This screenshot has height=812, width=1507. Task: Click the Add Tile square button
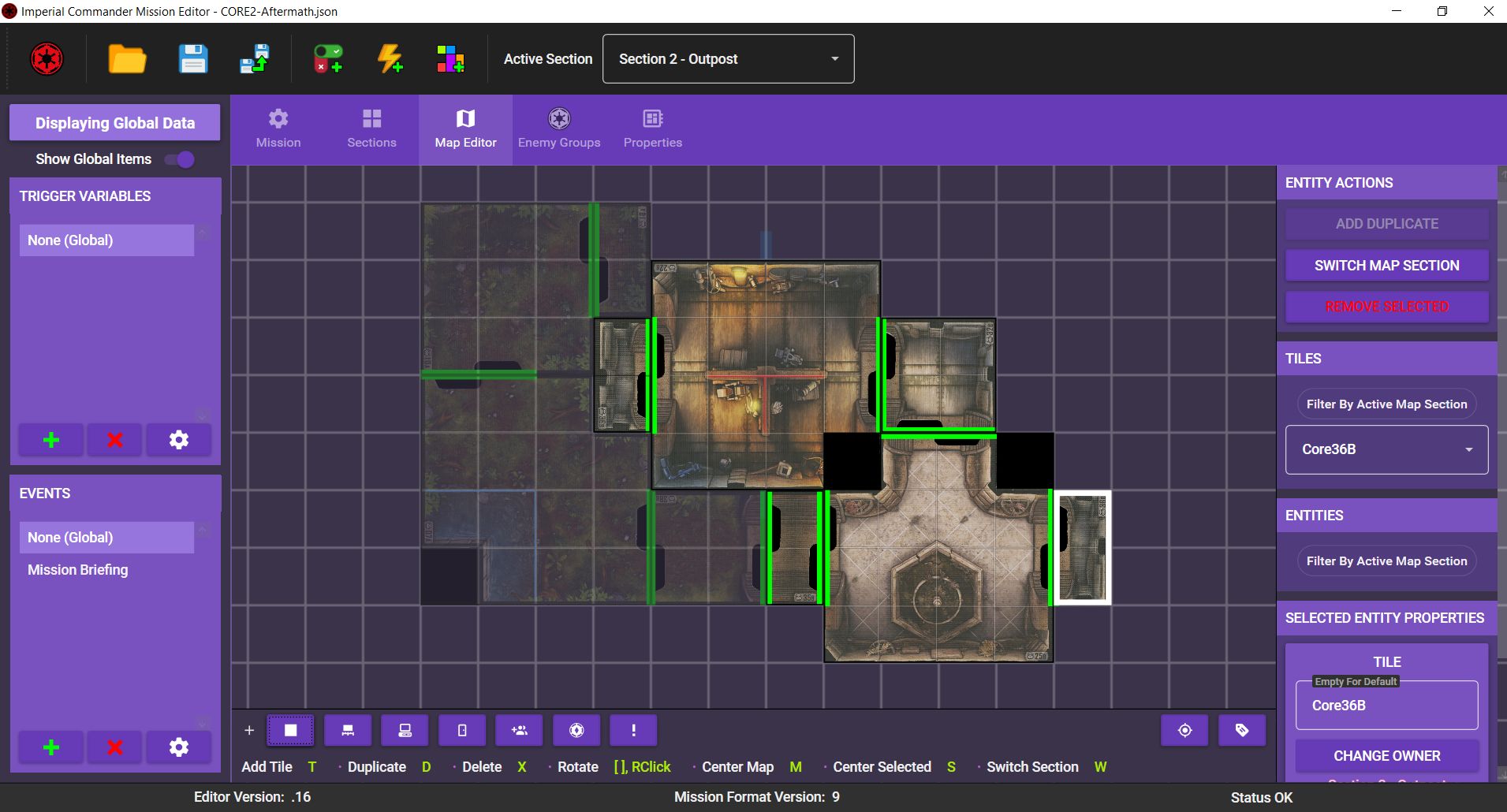[290, 730]
